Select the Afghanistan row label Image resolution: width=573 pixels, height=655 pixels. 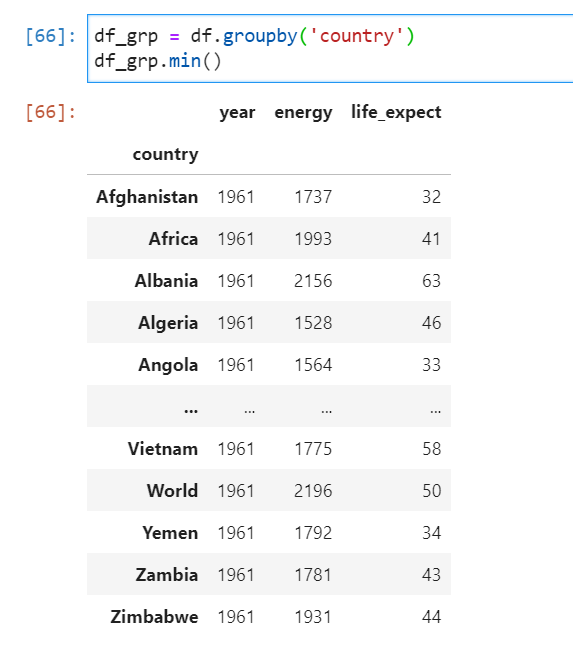[147, 197]
